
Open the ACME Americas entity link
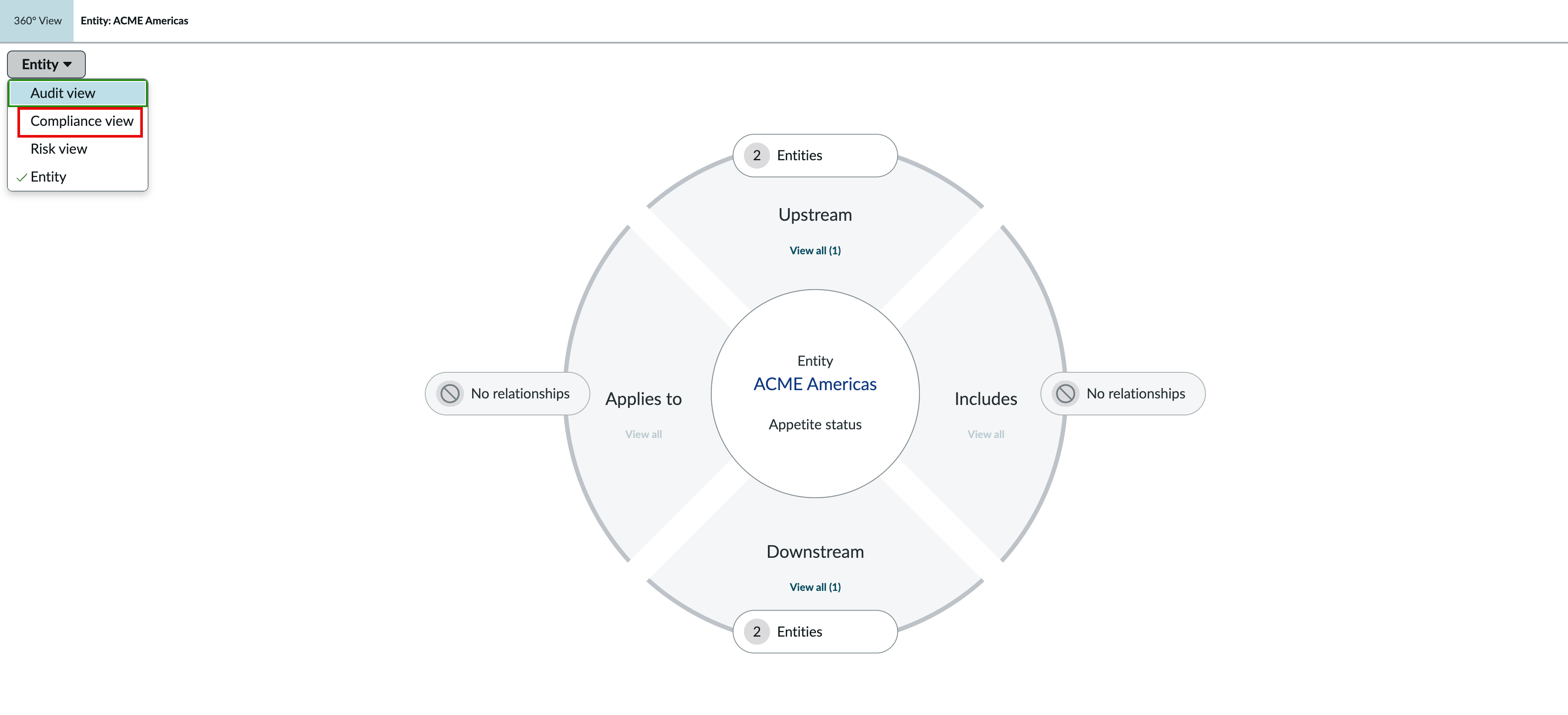click(815, 384)
